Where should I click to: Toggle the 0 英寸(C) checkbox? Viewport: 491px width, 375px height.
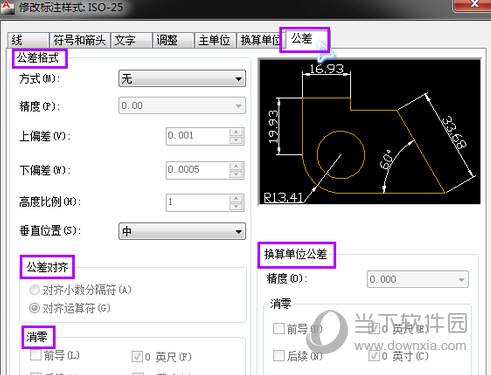pyautogui.click(x=374, y=356)
